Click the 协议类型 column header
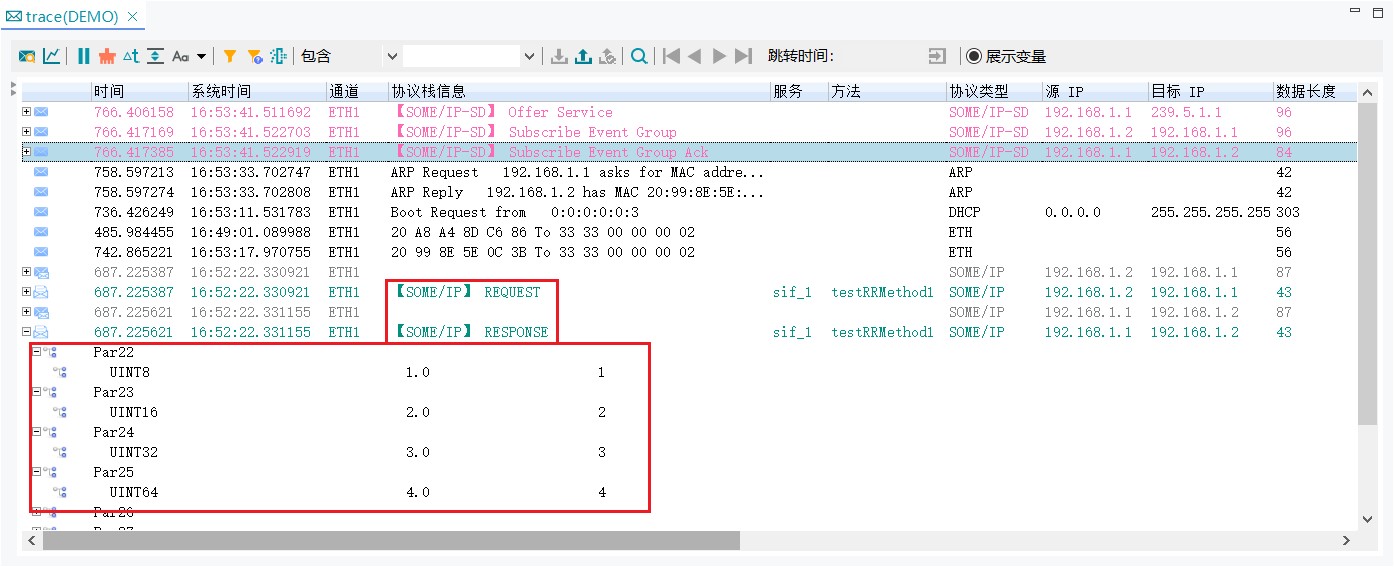The image size is (1394, 567). tap(994, 91)
